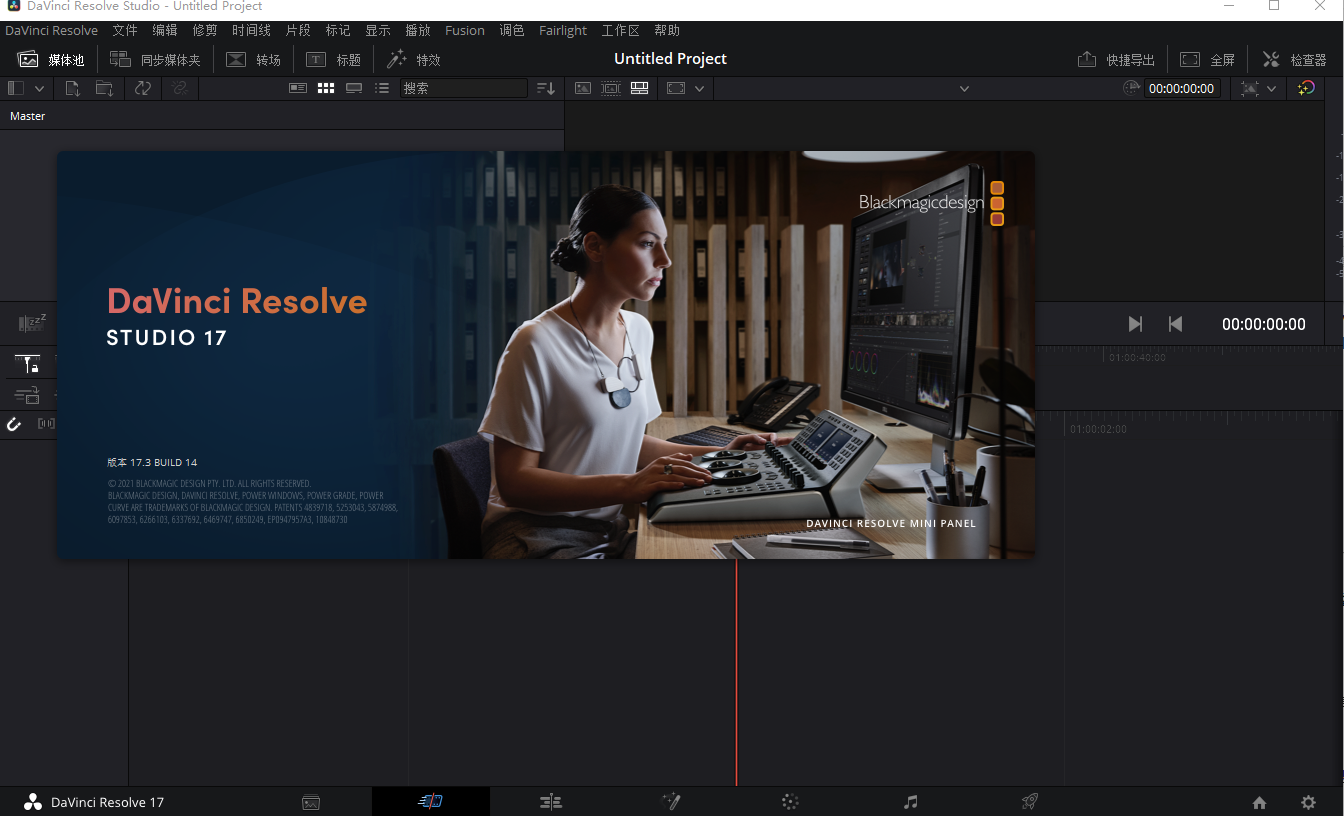This screenshot has width=1344, height=816.
Task: Expand the safe area options dropdown
Action: click(700, 88)
